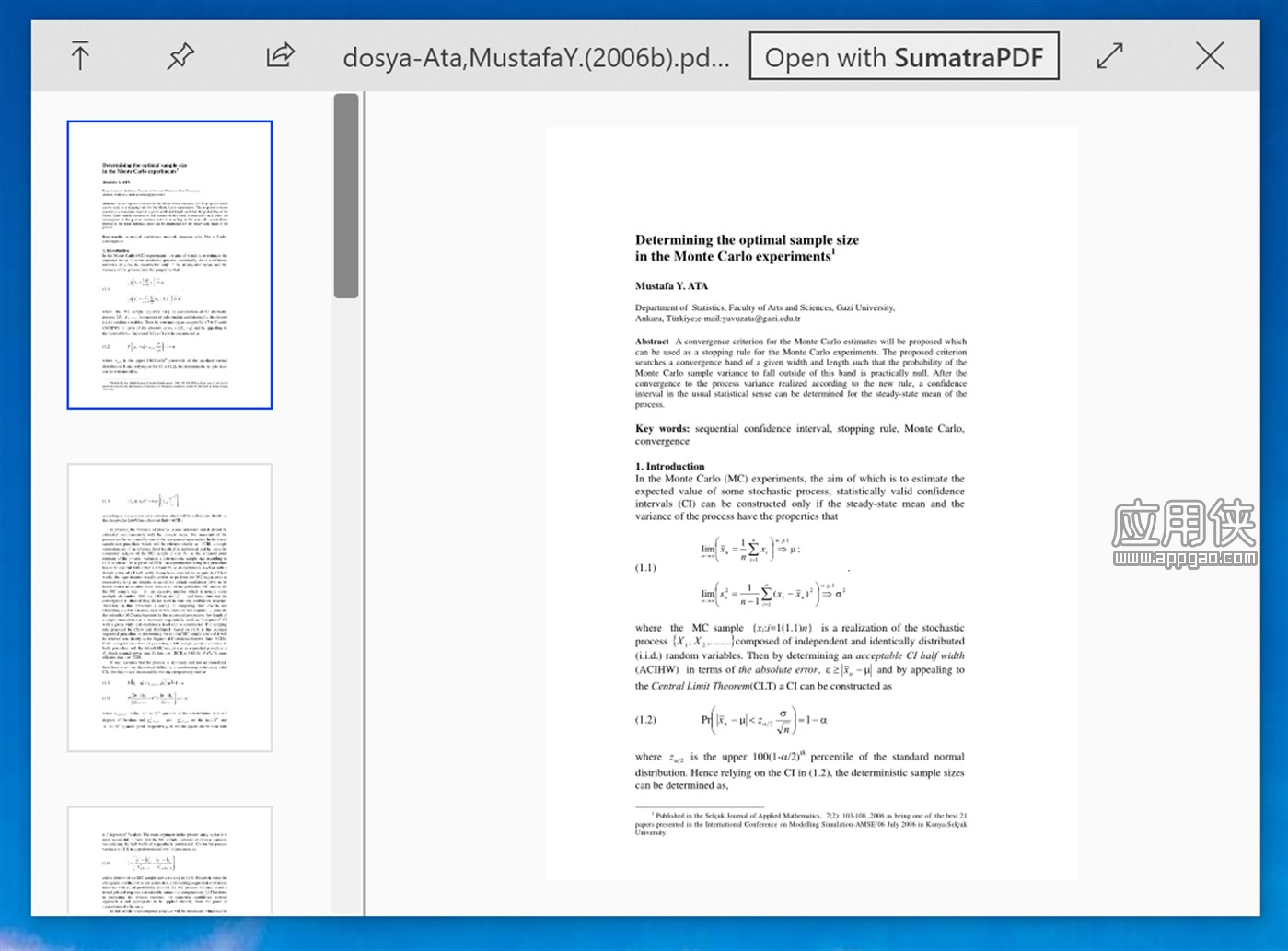The width and height of the screenshot is (1288, 951).
Task: Click the scroll-to-top arrow icon
Action: (x=80, y=56)
